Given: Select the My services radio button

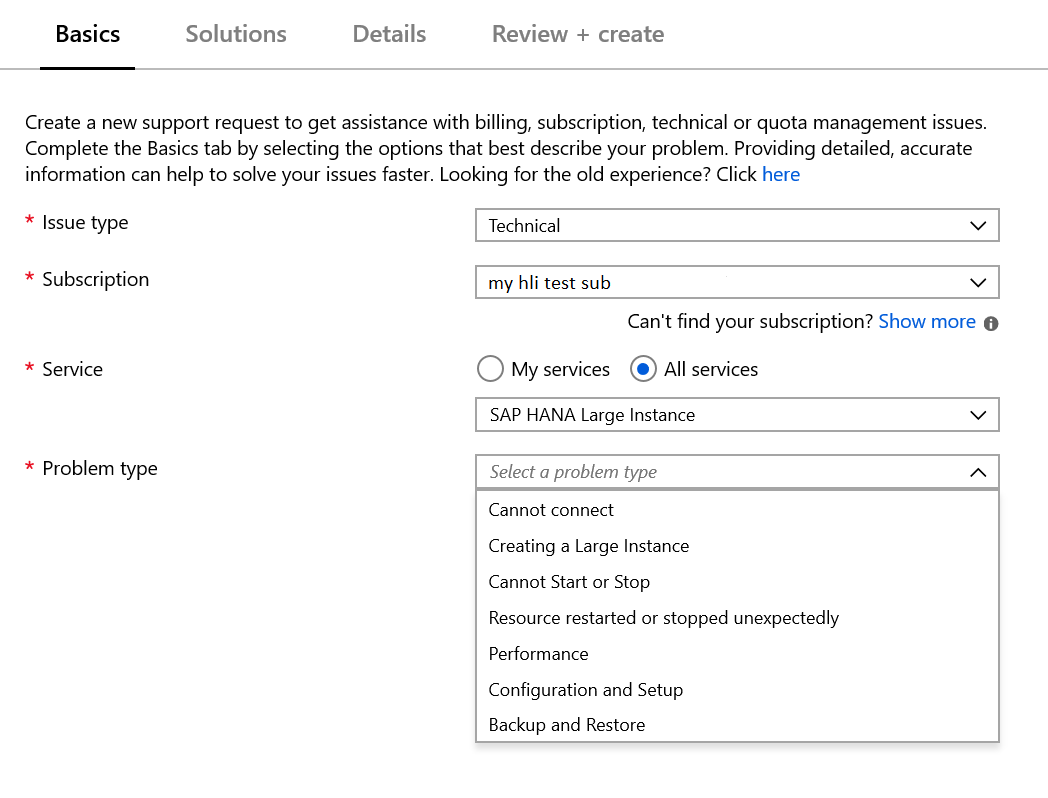Looking at the screenshot, I should [x=490, y=369].
